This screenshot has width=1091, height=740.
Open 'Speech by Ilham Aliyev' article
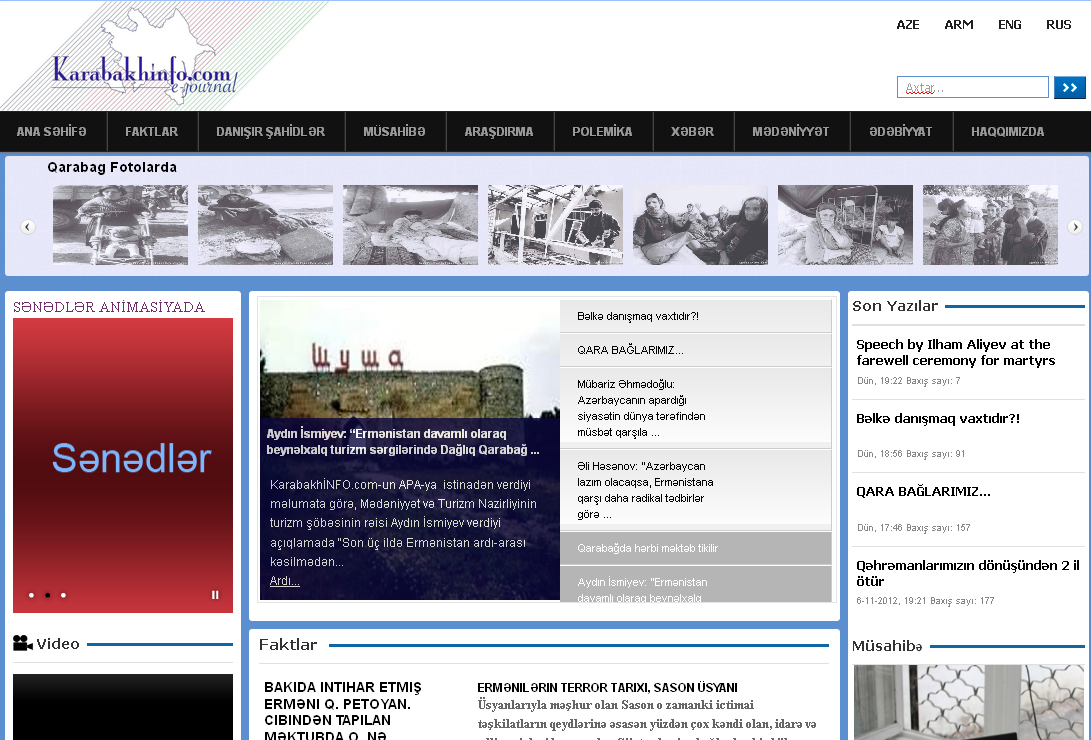tap(955, 352)
